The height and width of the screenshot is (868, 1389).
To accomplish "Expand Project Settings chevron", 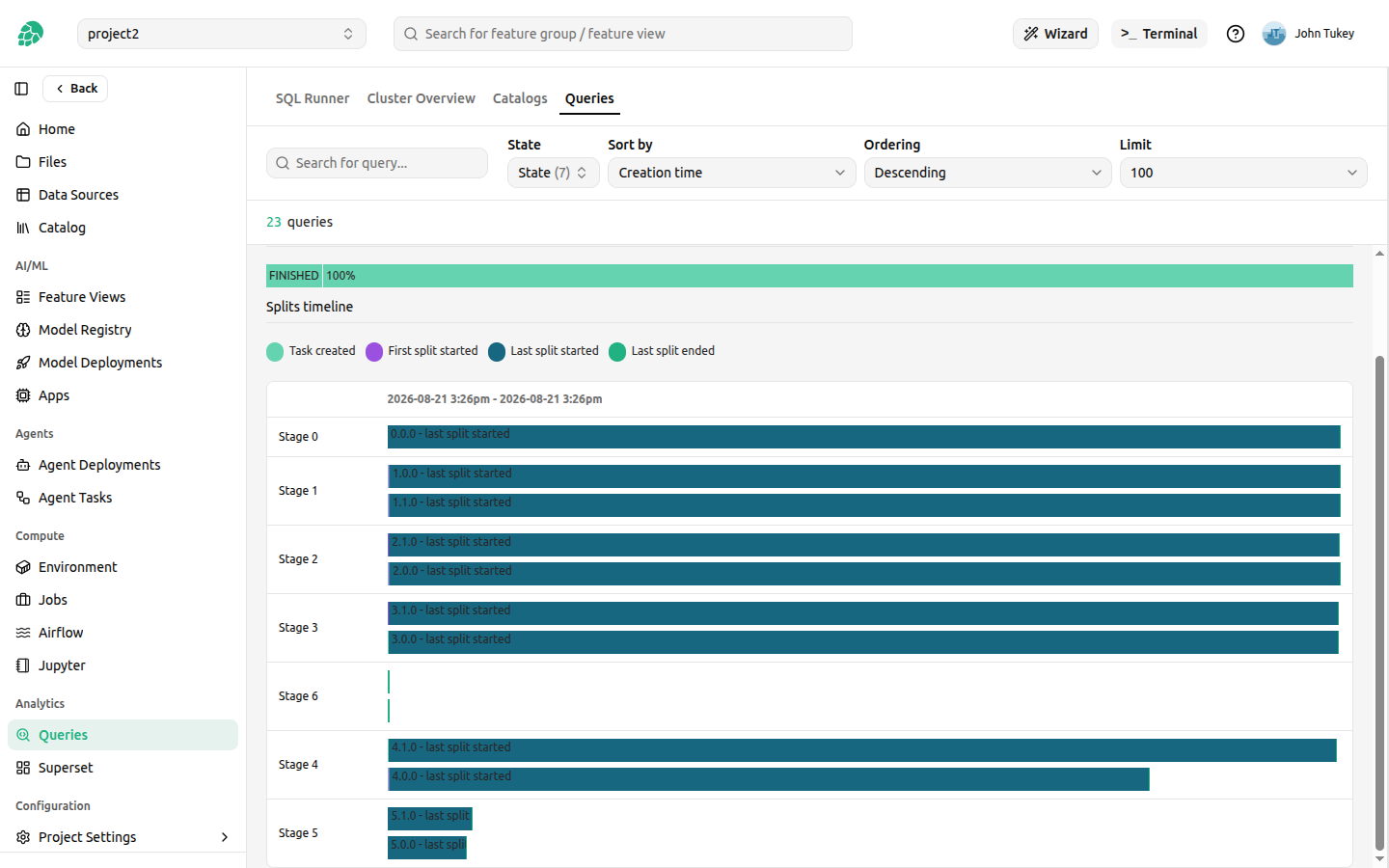I will tap(225, 837).
